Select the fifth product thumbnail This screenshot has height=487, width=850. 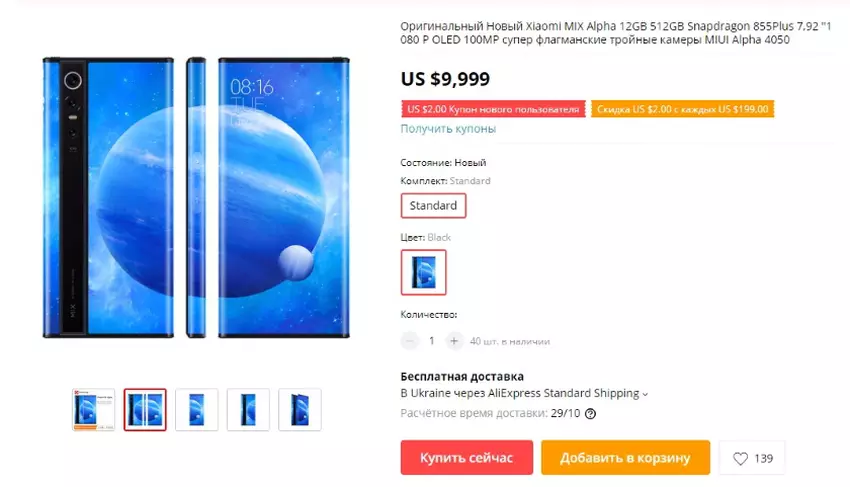pyautogui.click(x=300, y=410)
